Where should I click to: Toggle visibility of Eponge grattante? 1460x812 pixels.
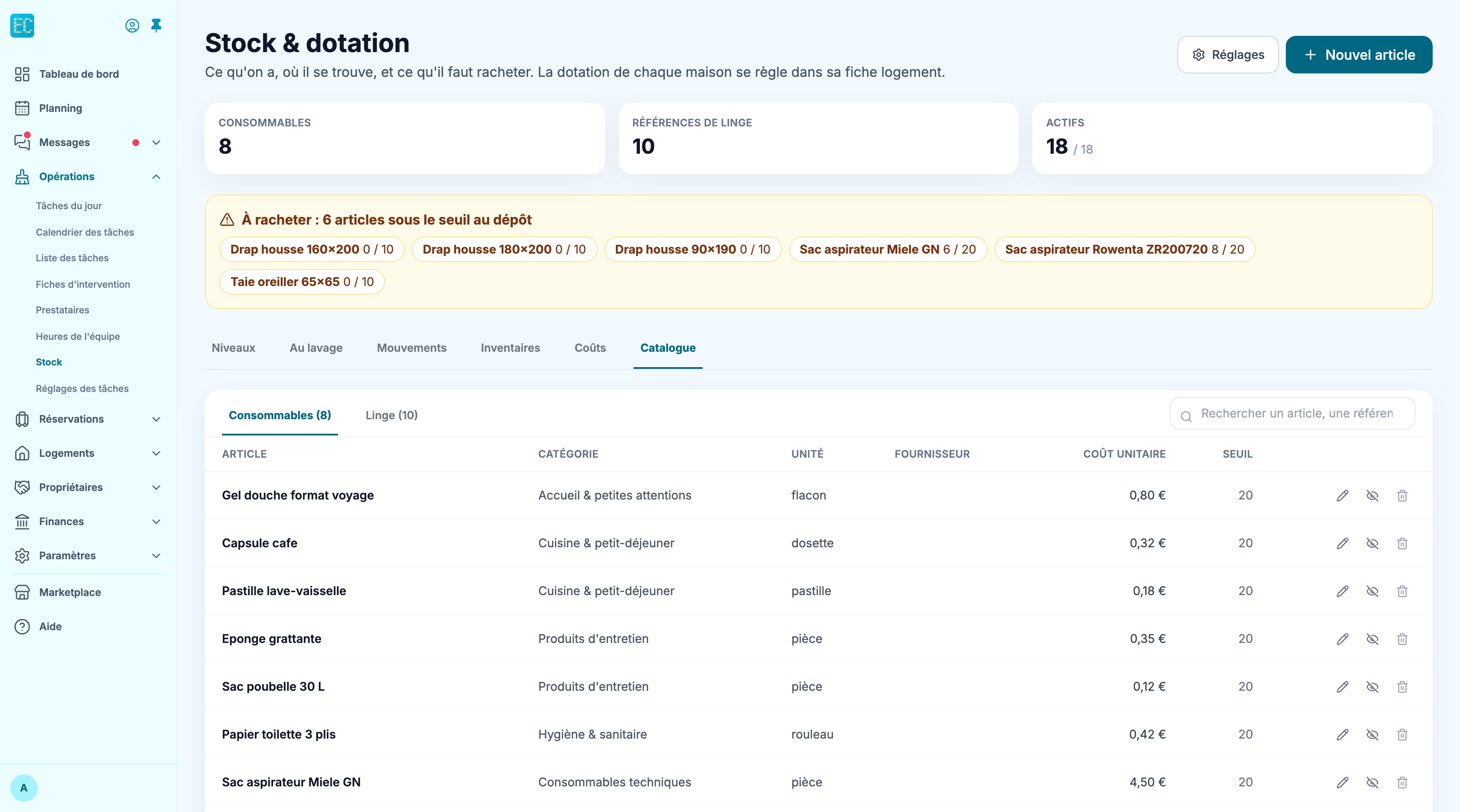pos(1372,639)
